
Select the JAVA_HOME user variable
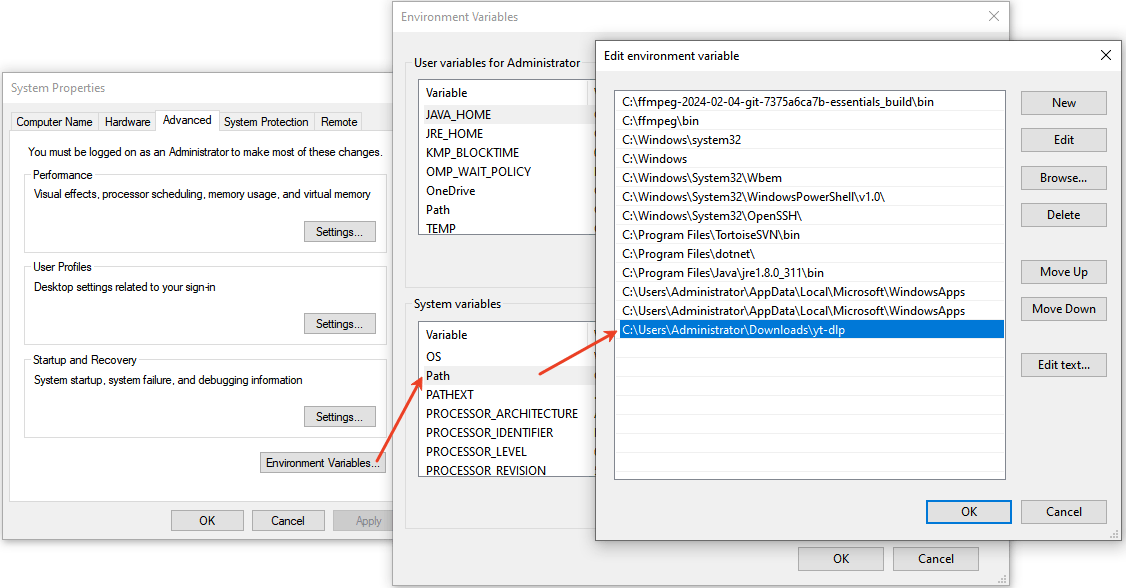460,114
